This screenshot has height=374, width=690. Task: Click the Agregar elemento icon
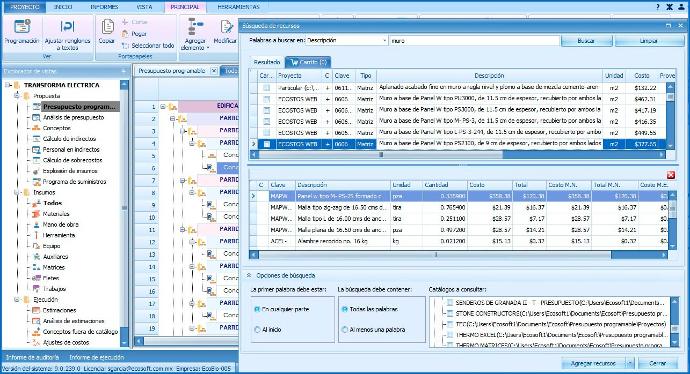[x=195, y=26]
